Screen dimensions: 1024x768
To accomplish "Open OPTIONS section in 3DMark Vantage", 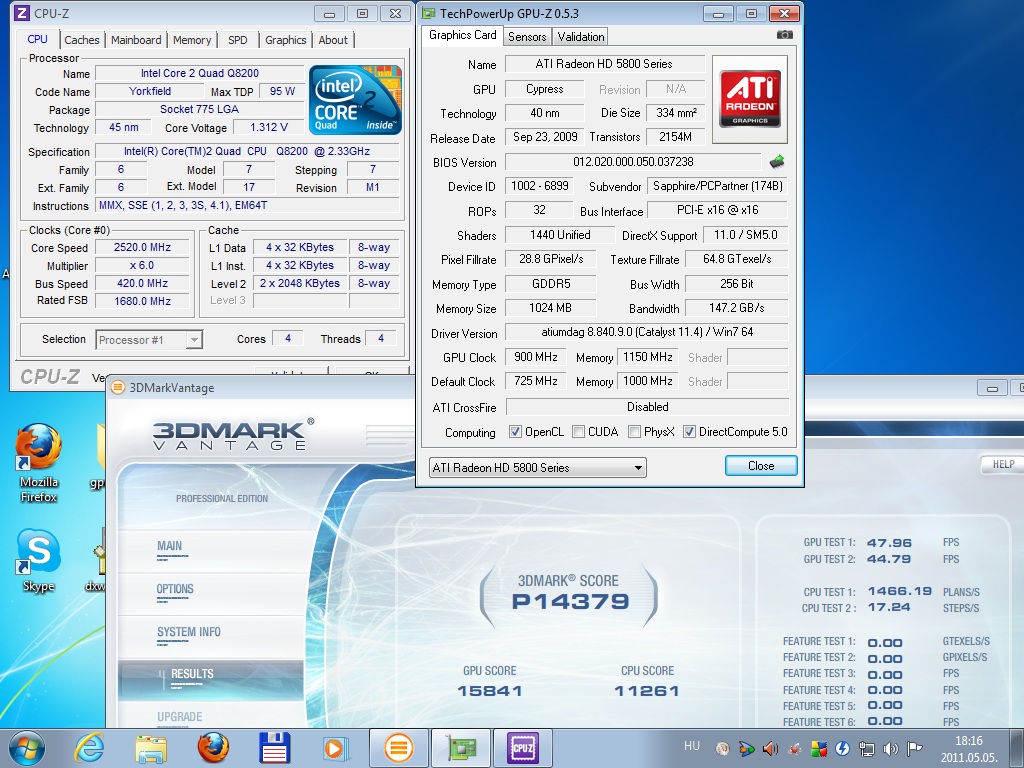I will click(174, 589).
